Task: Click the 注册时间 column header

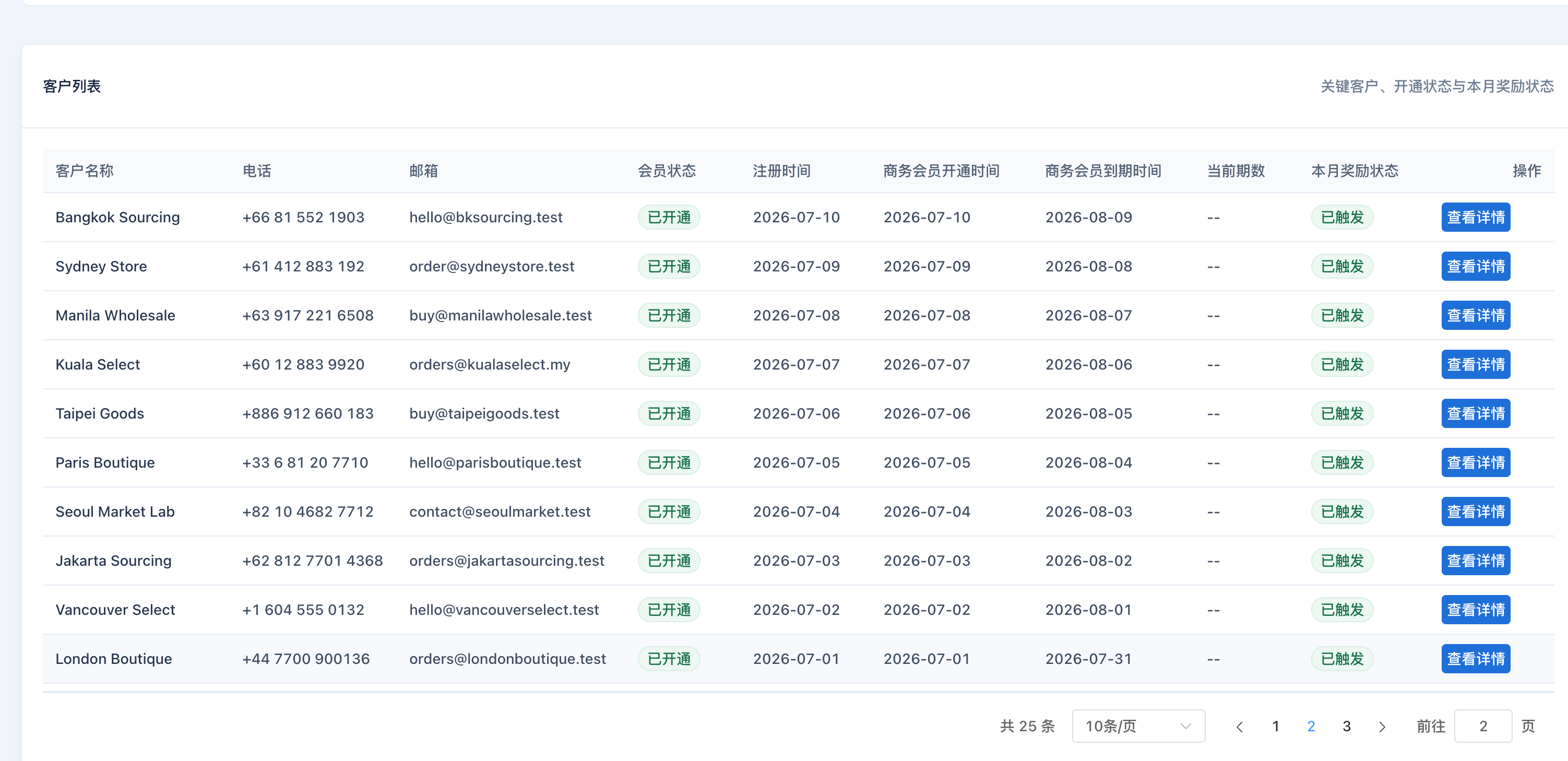Action: [x=781, y=171]
